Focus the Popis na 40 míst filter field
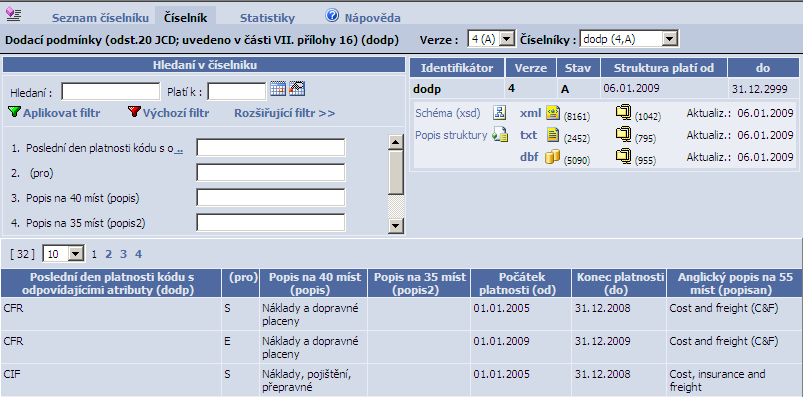803x397 pixels. point(270,197)
